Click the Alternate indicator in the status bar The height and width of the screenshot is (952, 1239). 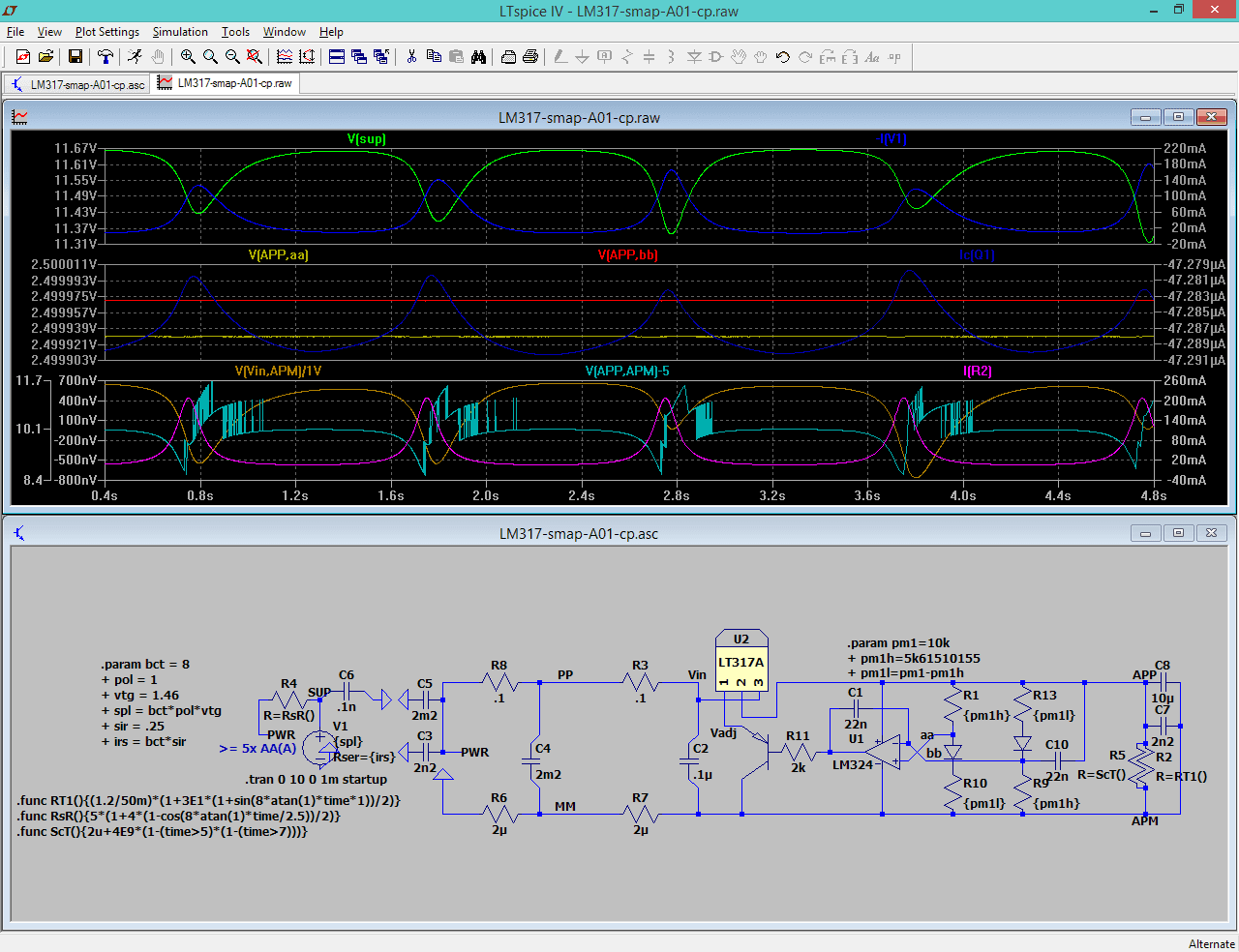1212,943
